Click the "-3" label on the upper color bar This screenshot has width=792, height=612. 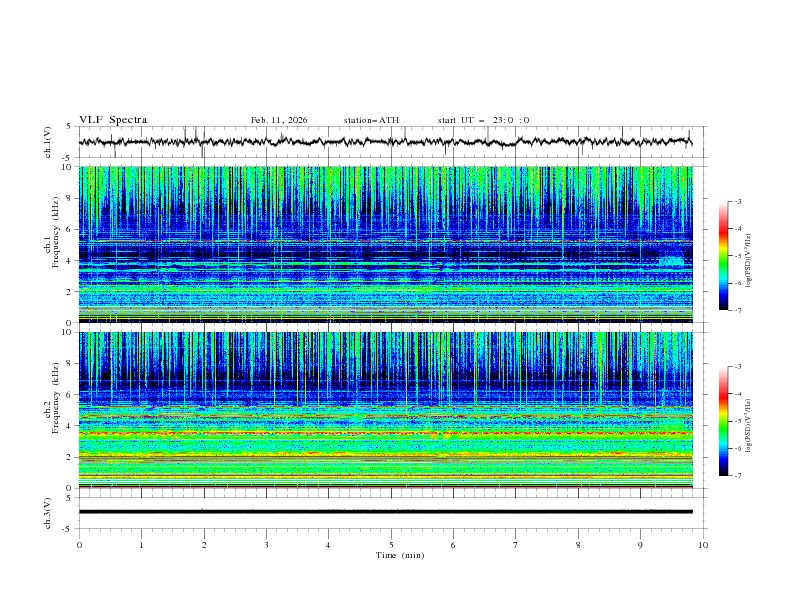click(737, 201)
